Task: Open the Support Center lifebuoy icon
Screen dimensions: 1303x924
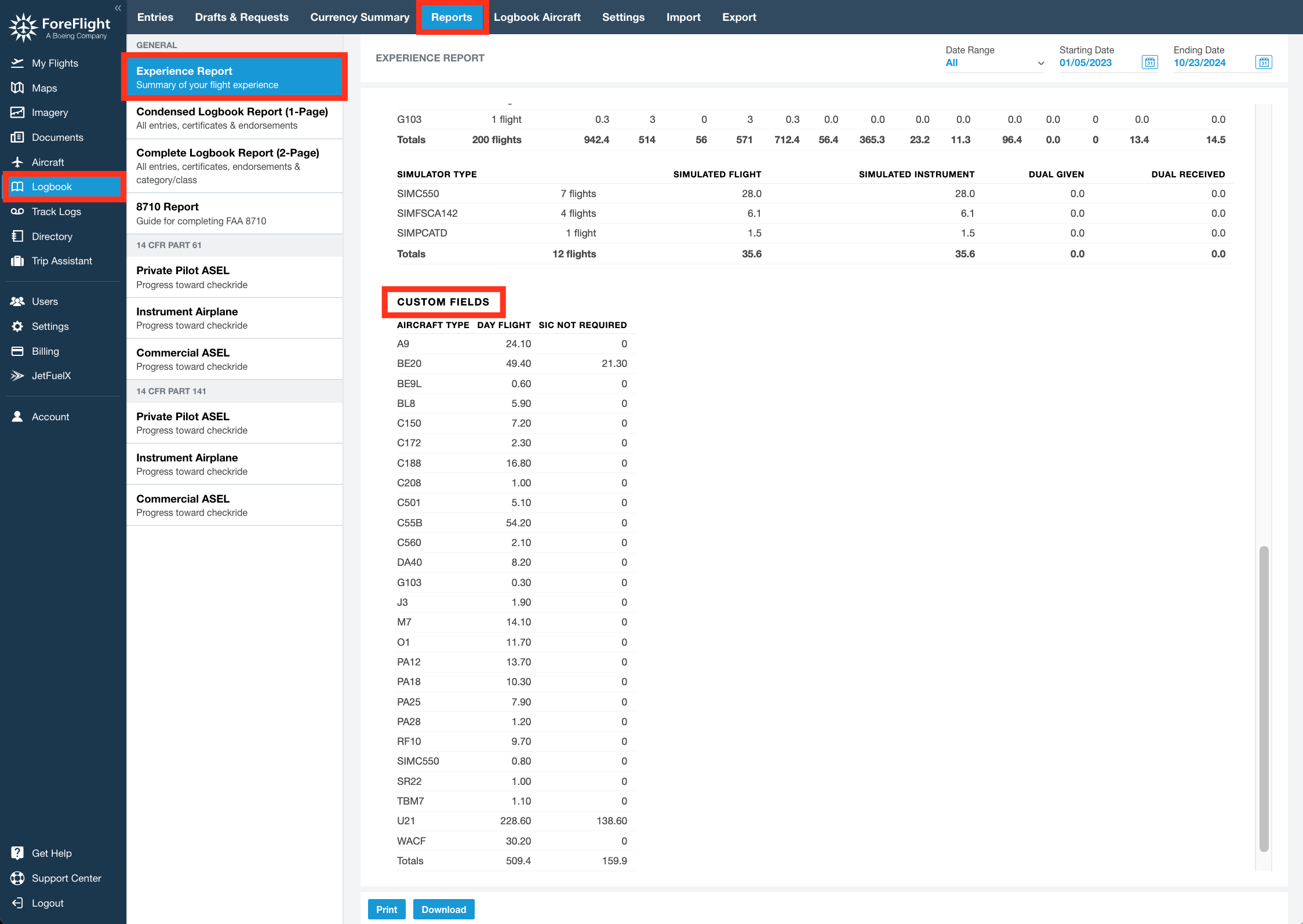Action: click(x=17, y=878)
